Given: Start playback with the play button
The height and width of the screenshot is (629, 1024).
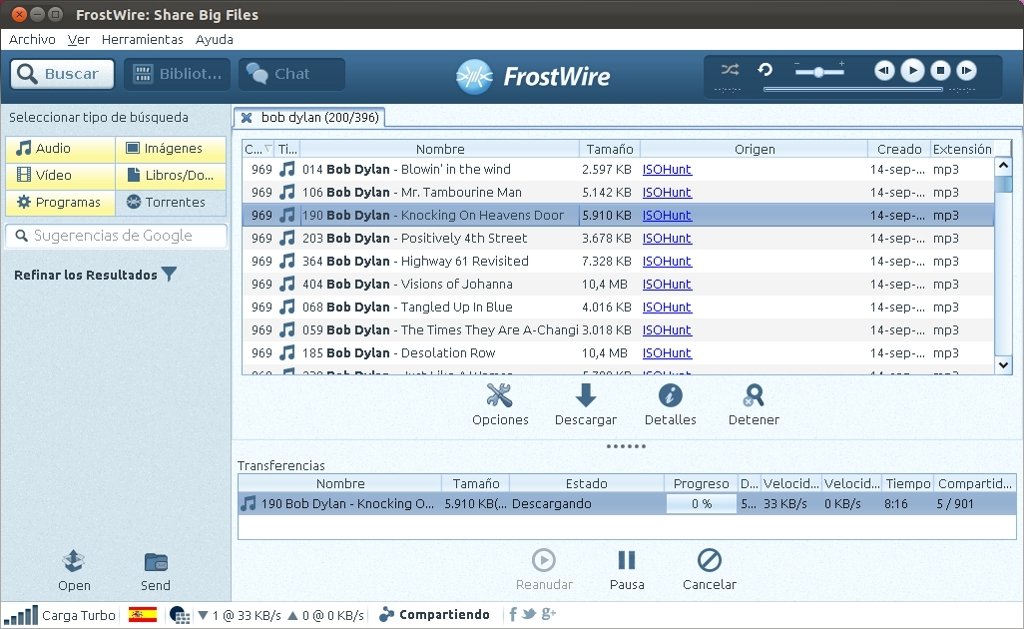Looking at the screenshot, I should [x=912, y=70].
